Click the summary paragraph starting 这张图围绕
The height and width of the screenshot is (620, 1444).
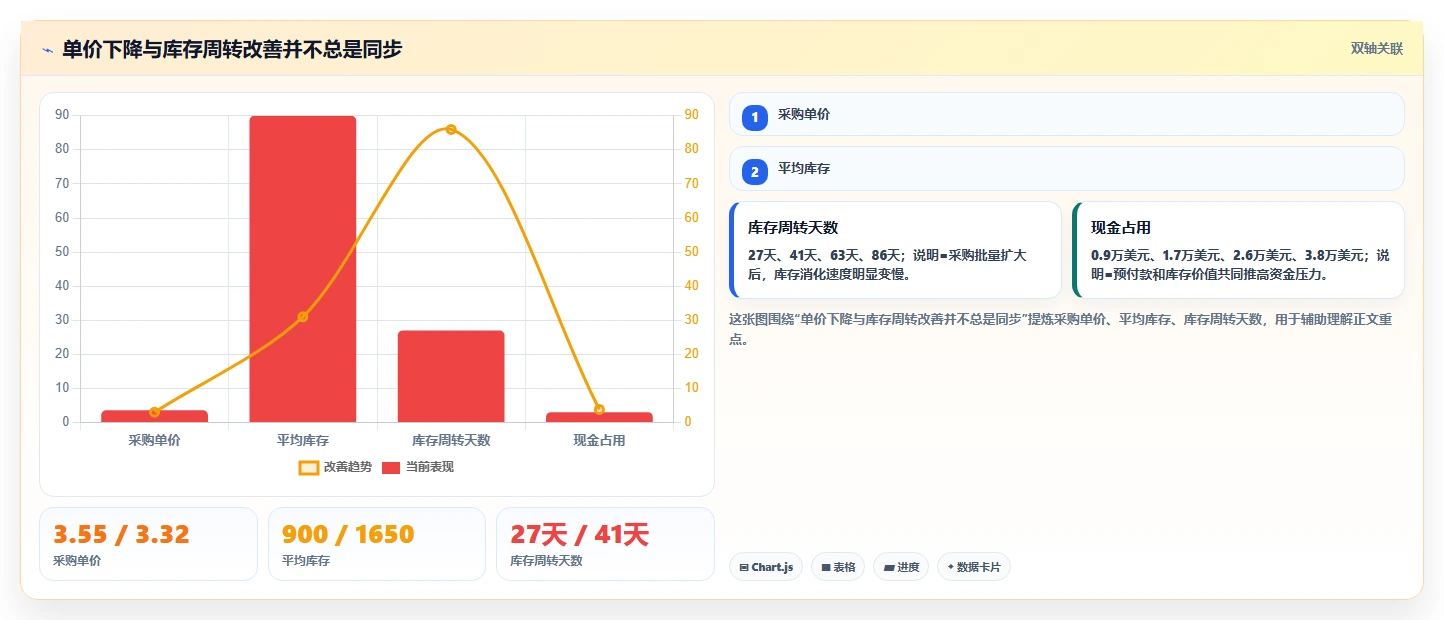pyautogui.click(x=1061, y=329)
